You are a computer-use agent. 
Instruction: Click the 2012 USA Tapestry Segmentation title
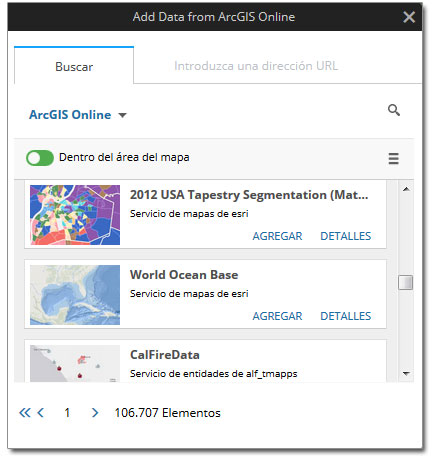[x=249, y=195]
